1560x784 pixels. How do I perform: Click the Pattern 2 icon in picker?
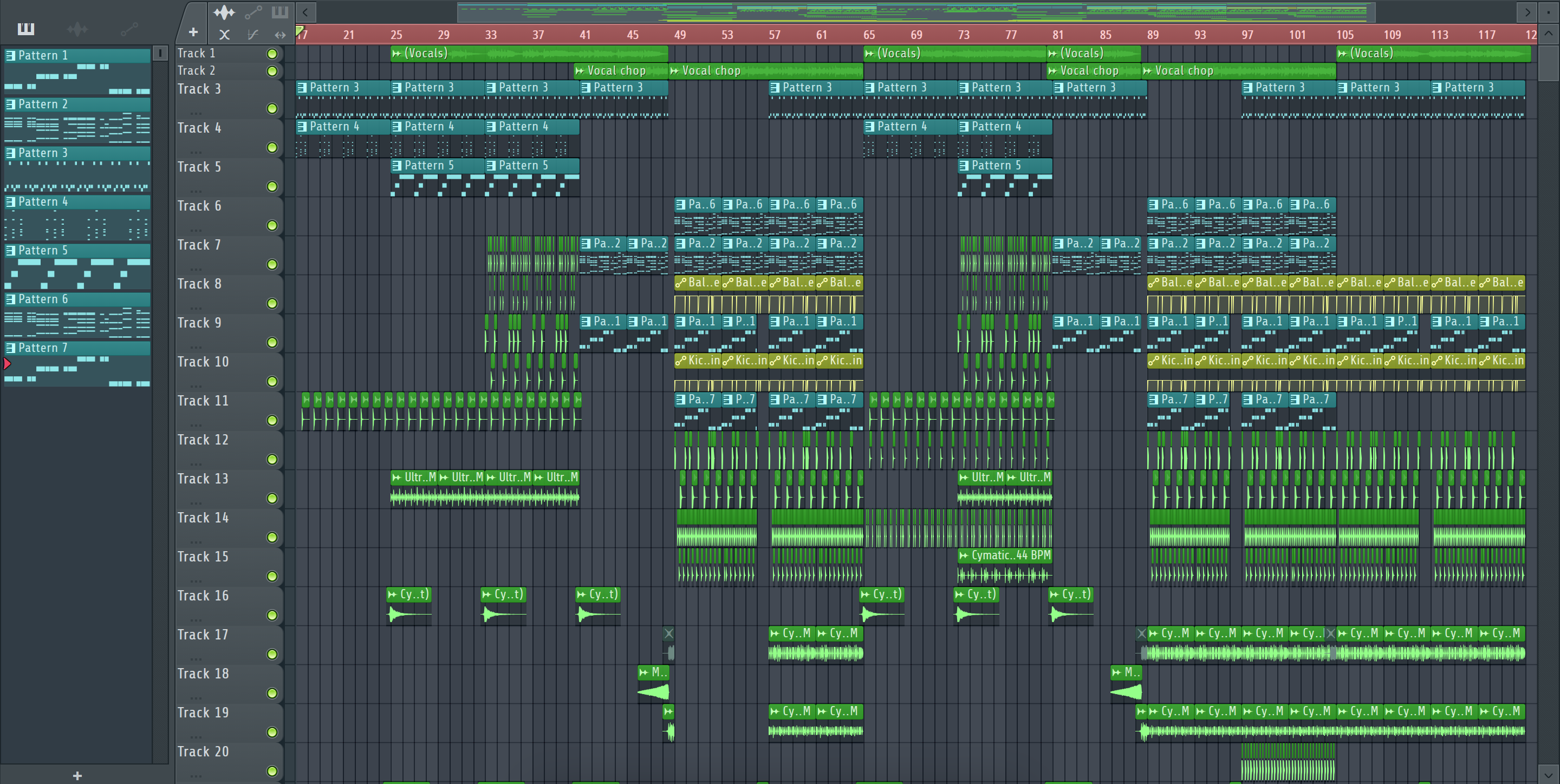pos(10,104)
